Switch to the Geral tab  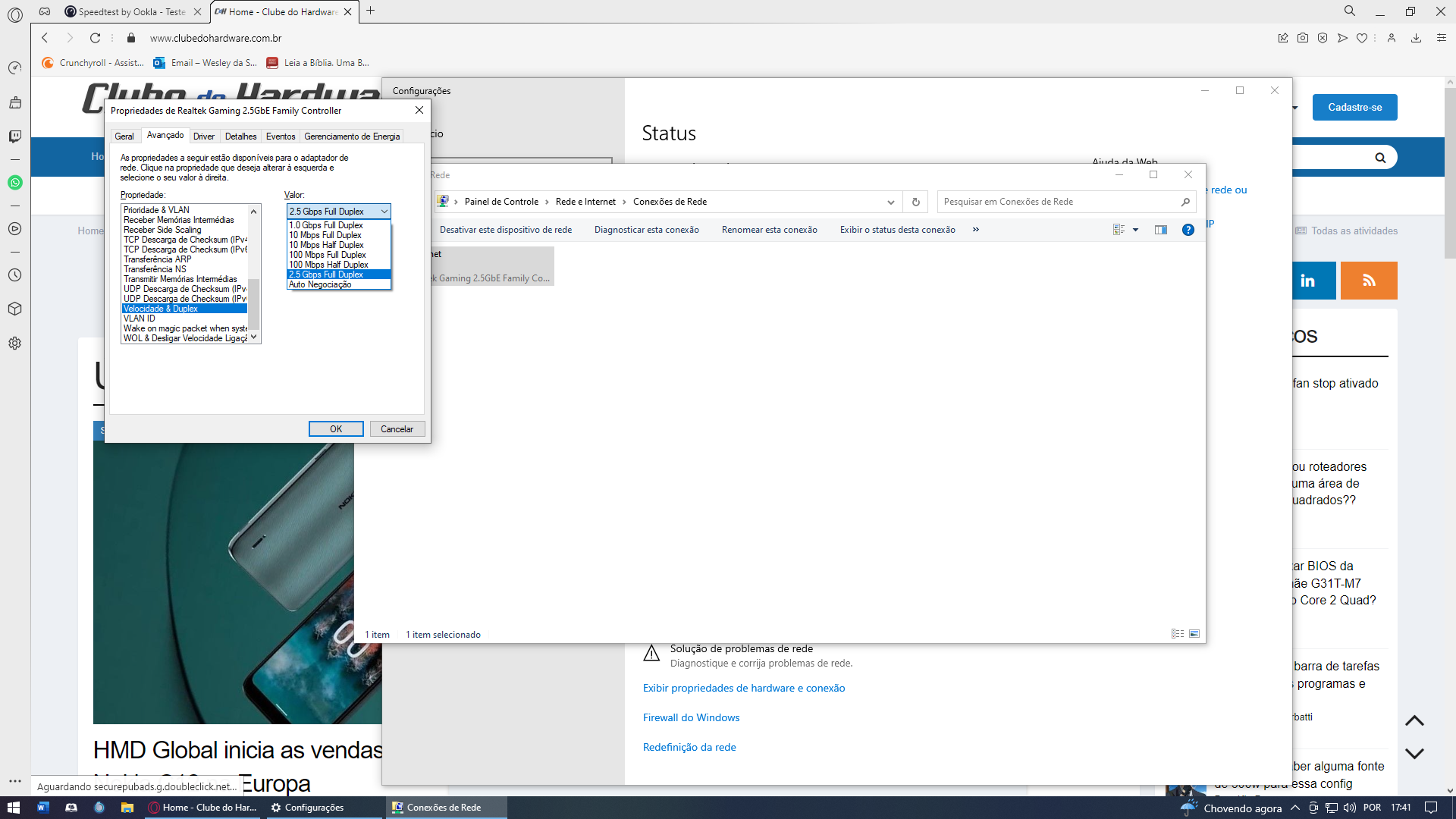coord(124,136)
